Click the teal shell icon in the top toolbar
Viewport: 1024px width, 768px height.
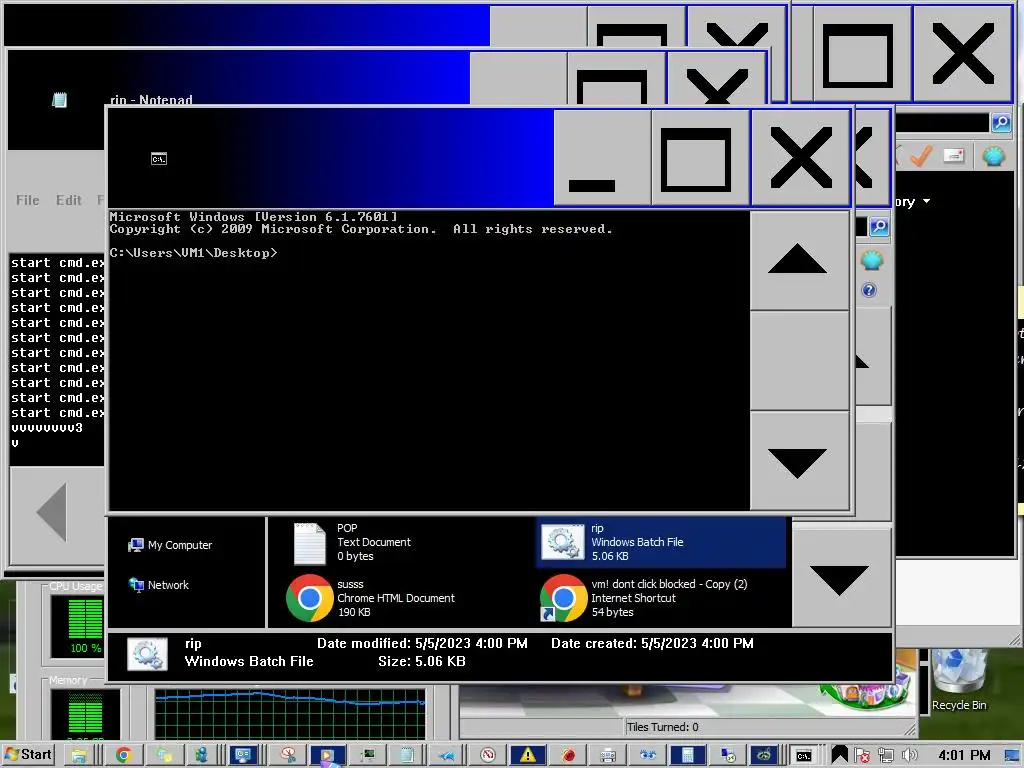993,156
